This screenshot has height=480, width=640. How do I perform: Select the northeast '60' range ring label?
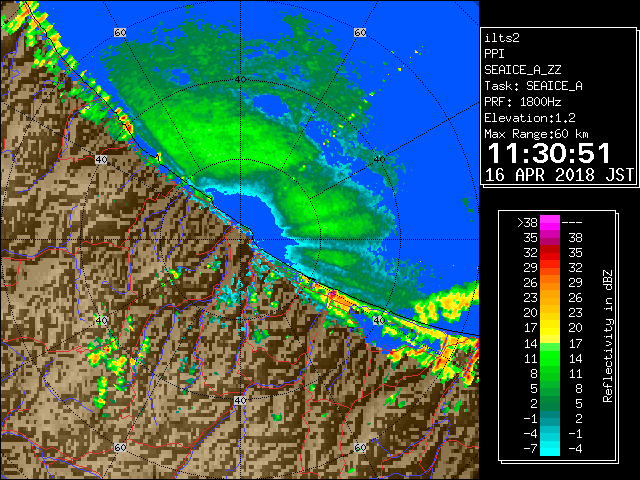click(x=360, y=32)
